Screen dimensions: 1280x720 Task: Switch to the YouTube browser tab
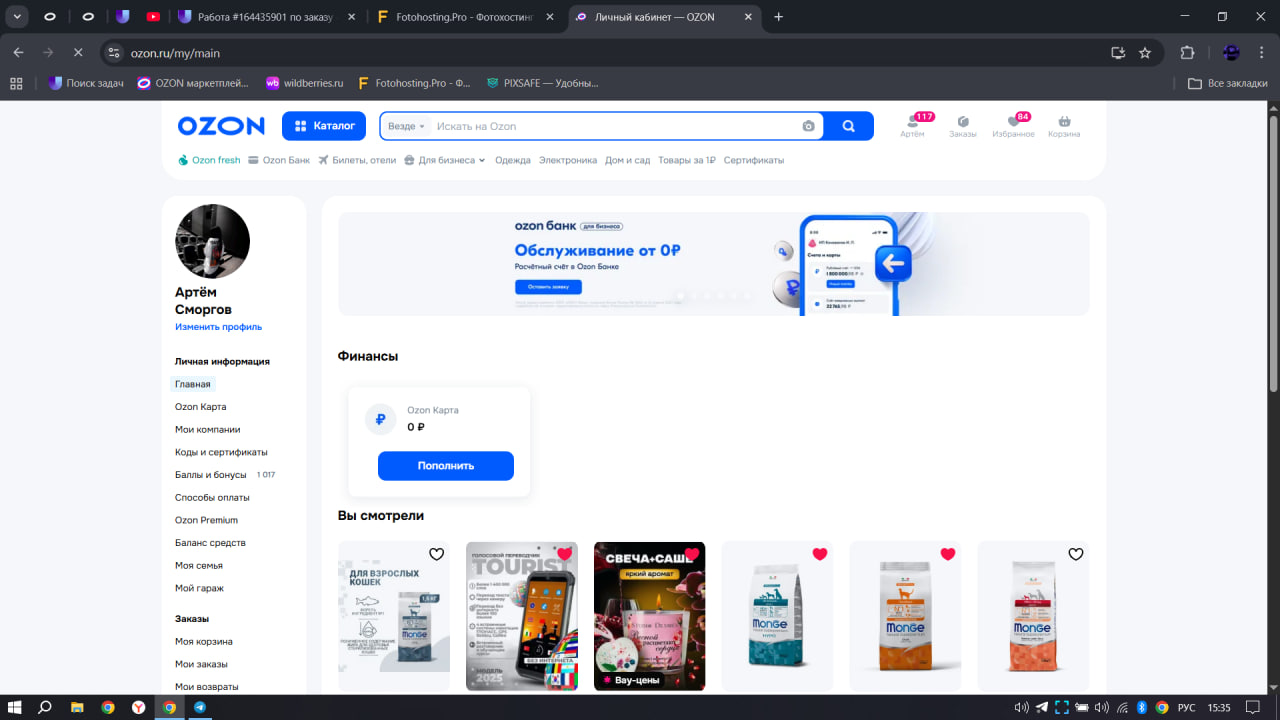click(152, 17)
